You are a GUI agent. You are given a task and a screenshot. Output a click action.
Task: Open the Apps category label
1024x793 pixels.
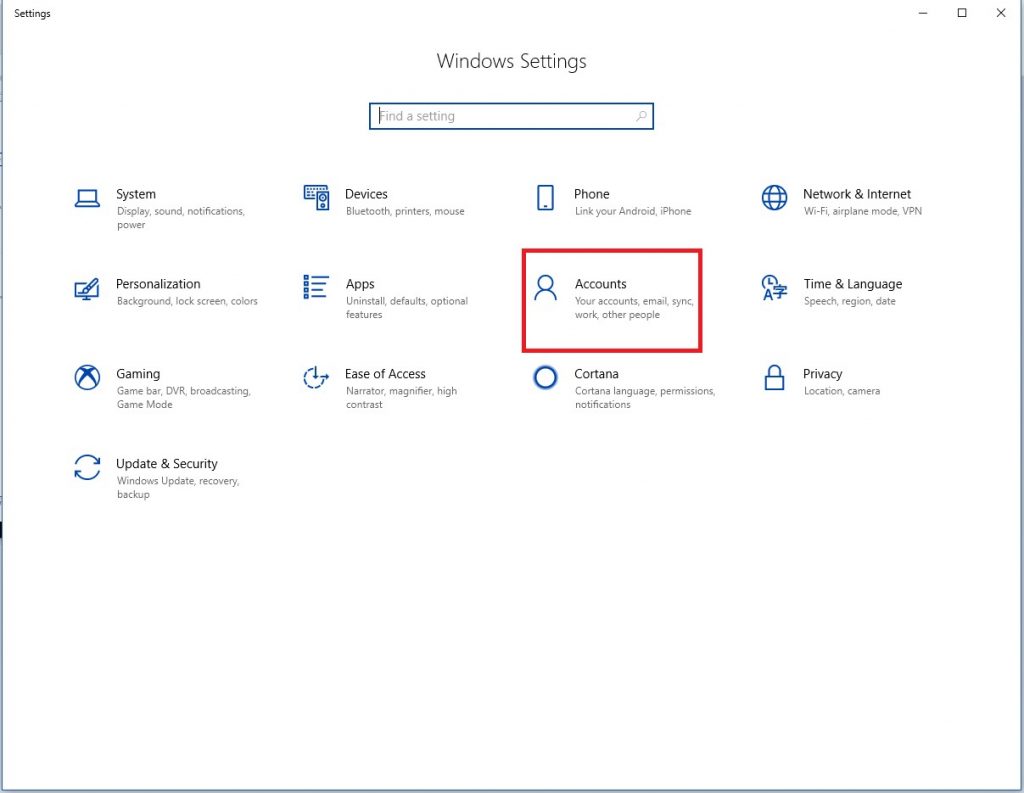[360, 284]
